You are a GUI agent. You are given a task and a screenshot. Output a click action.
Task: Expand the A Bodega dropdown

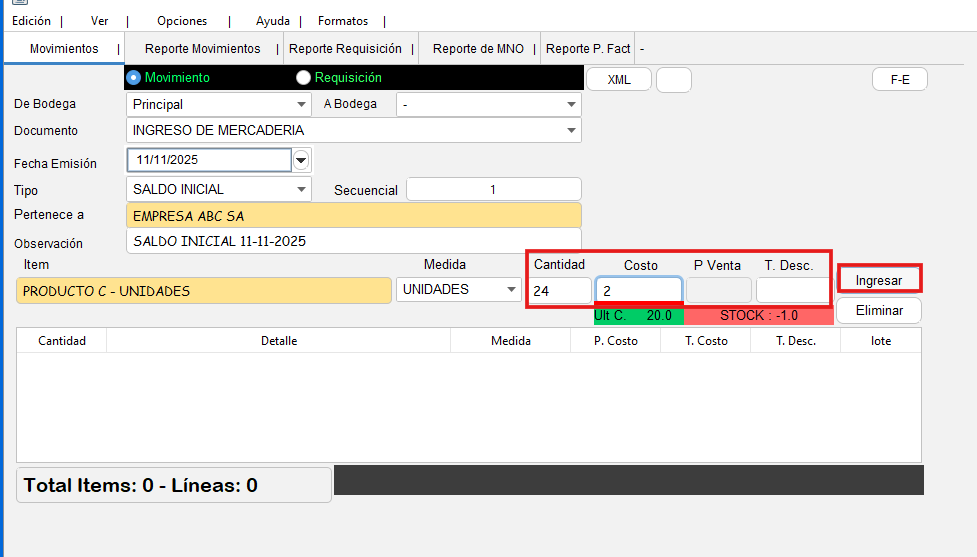pyautogui.click(x=571, y=104)
